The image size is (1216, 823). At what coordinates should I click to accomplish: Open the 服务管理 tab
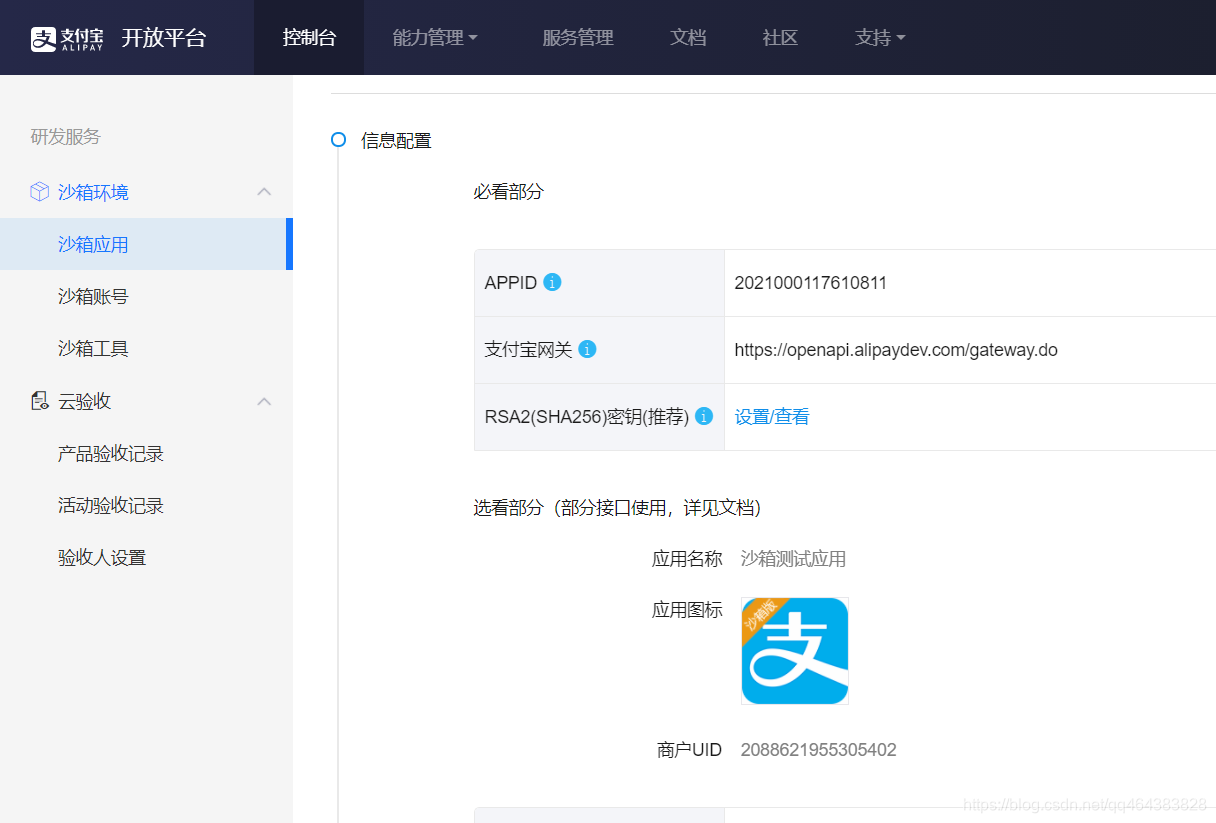pyautogui.click(x=578, y=38)
